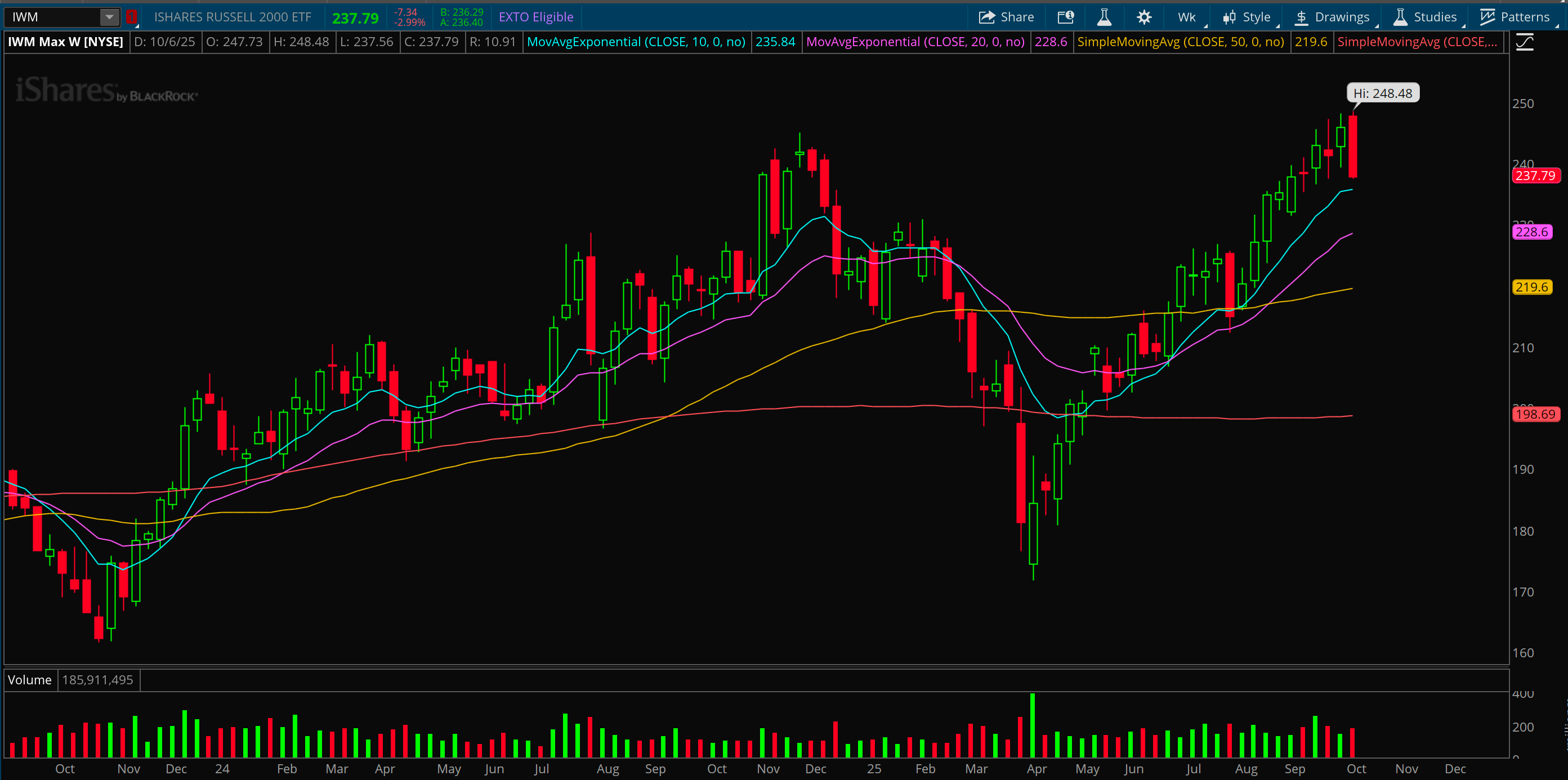This screenshot has height=780, width=1568.
Task: Open the symbol description info icon
Action: point(1065,17)
